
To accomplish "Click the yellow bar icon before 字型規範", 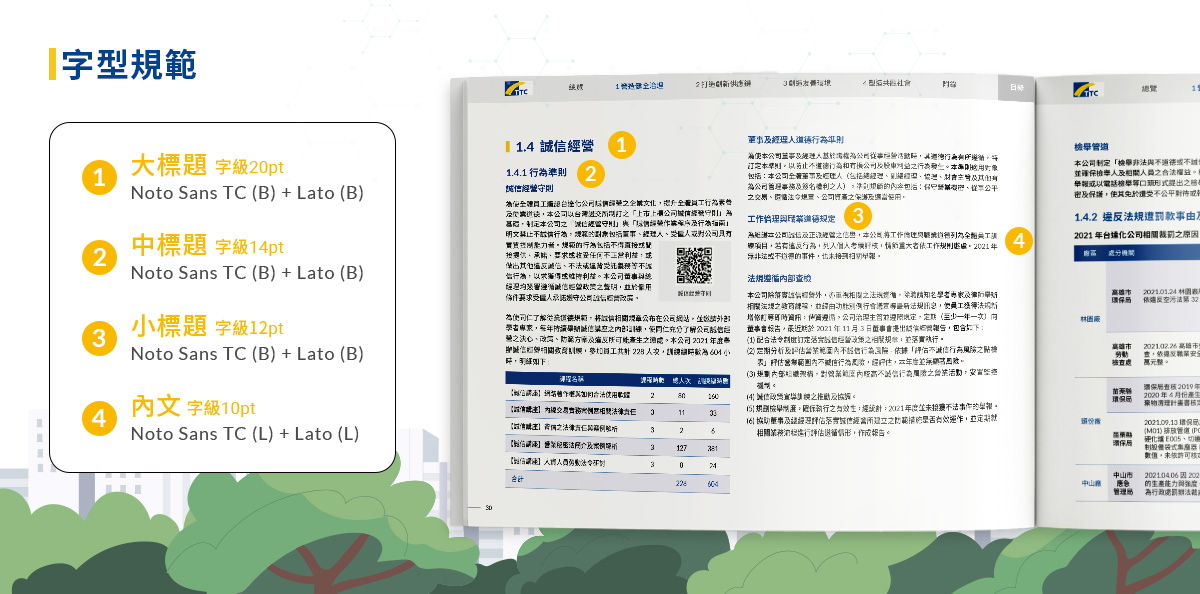I will tap(50, 62).
